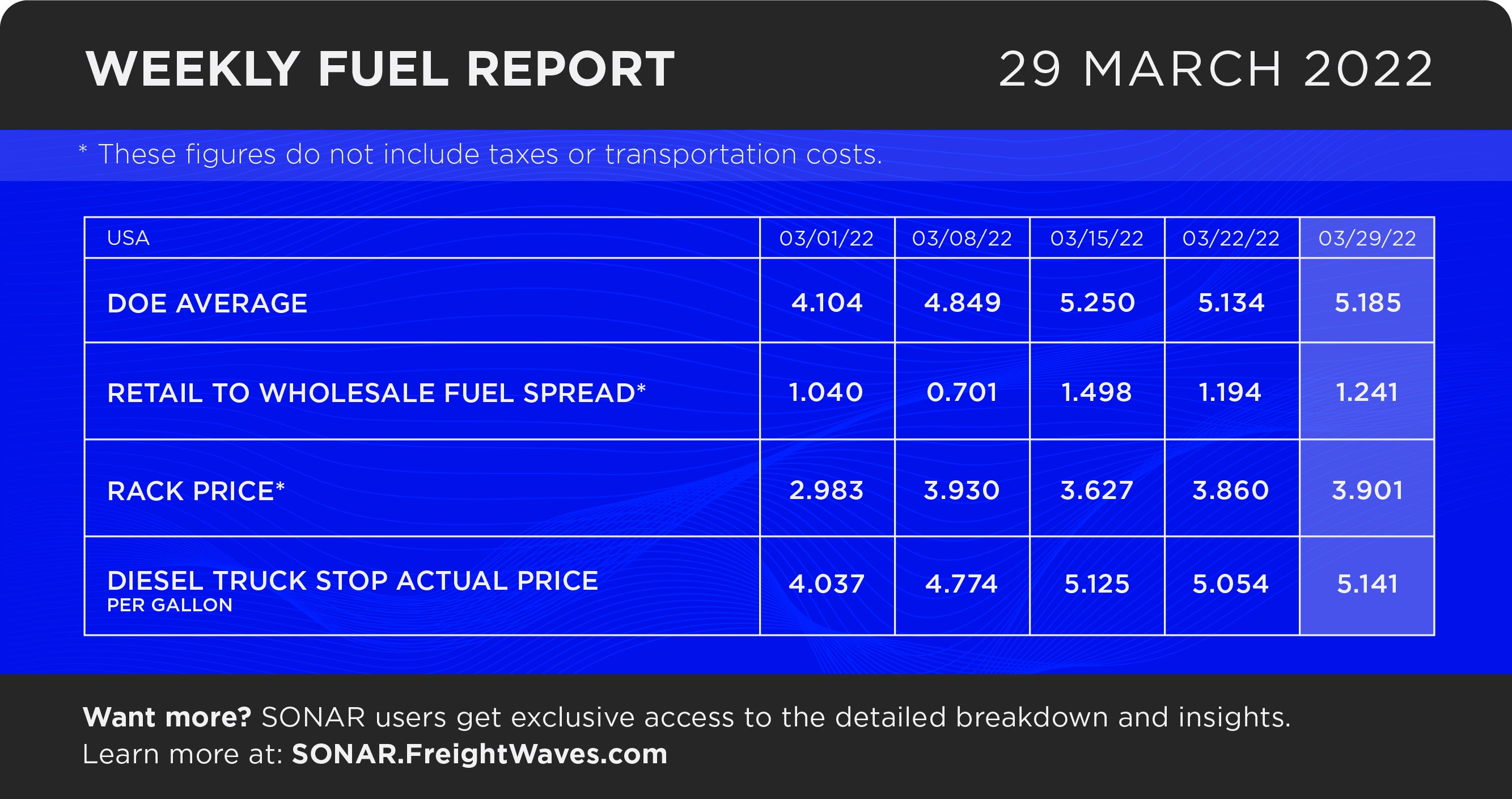1512x799 pixels.
Task: Click the bold "Want more?" text
Action: [x=167, y=717]
